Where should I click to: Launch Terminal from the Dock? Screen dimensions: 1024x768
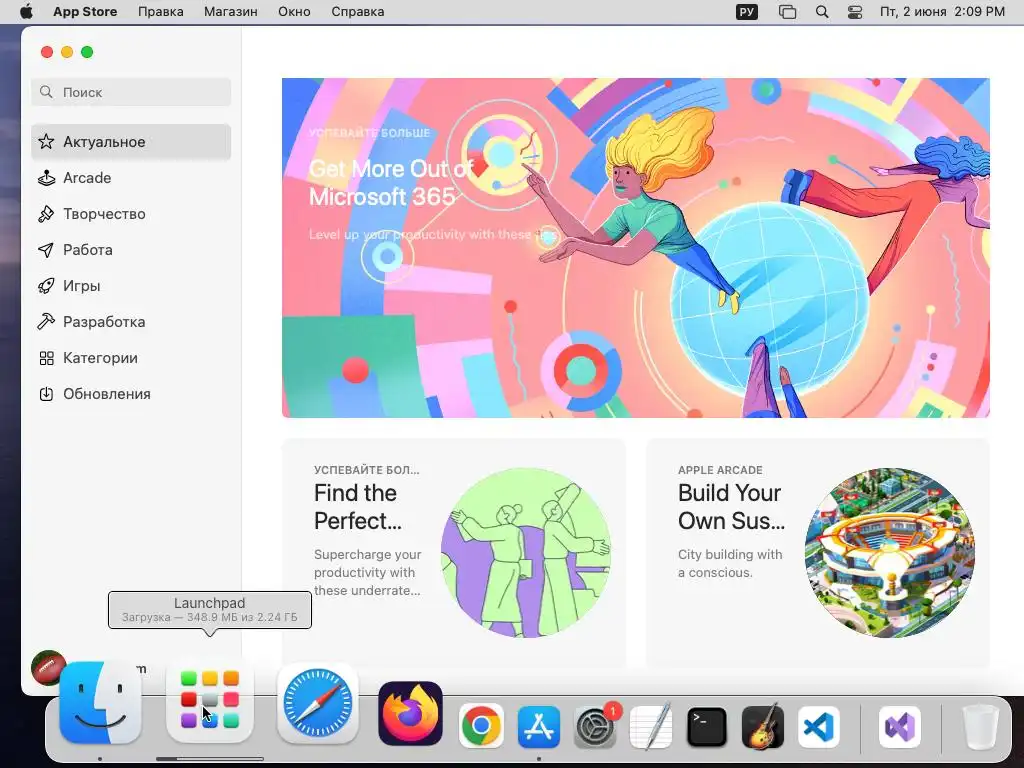coord(707,726)
